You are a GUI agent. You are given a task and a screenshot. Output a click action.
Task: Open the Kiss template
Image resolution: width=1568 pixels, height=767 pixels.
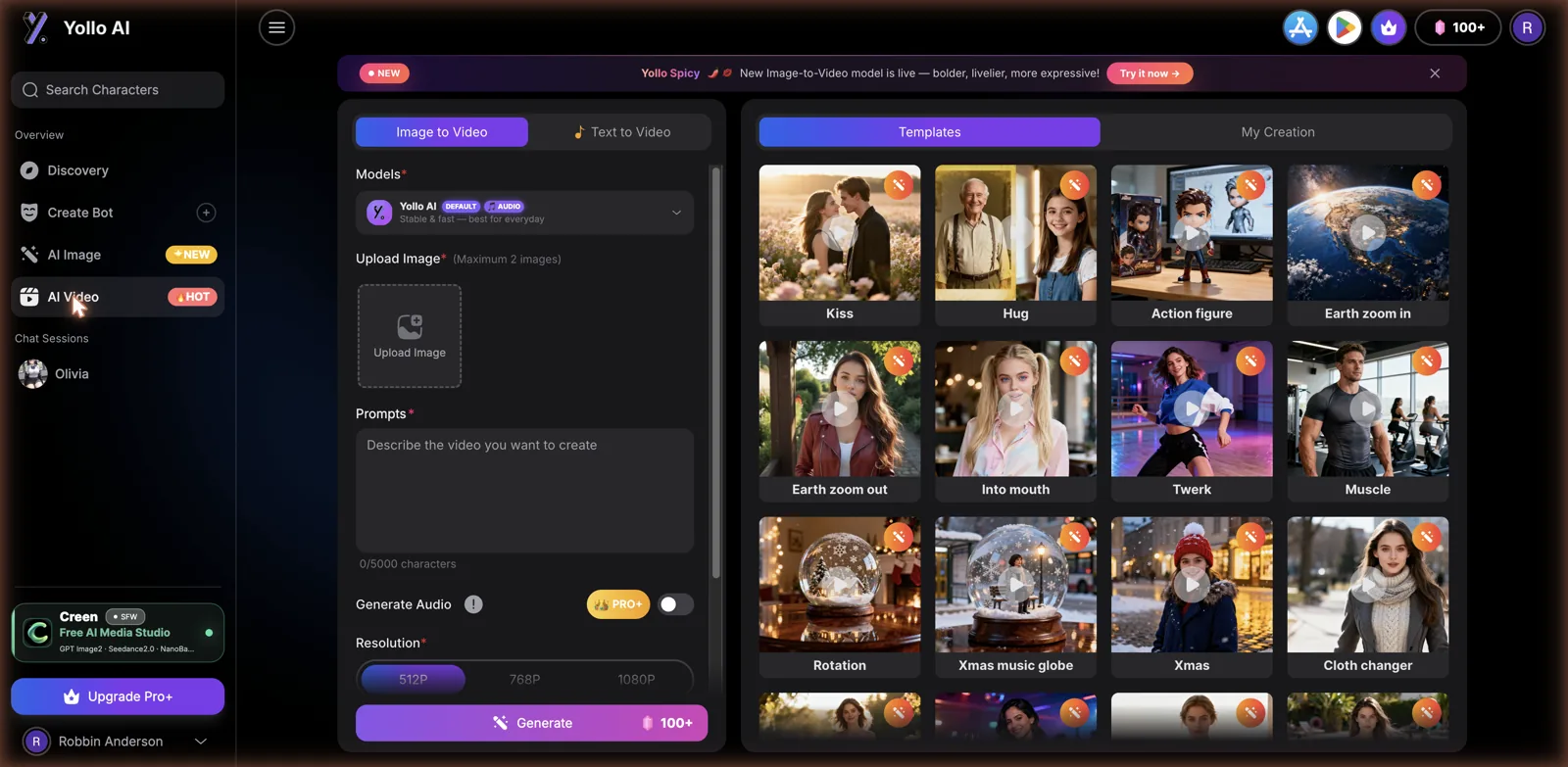click(x=840, y=245)
